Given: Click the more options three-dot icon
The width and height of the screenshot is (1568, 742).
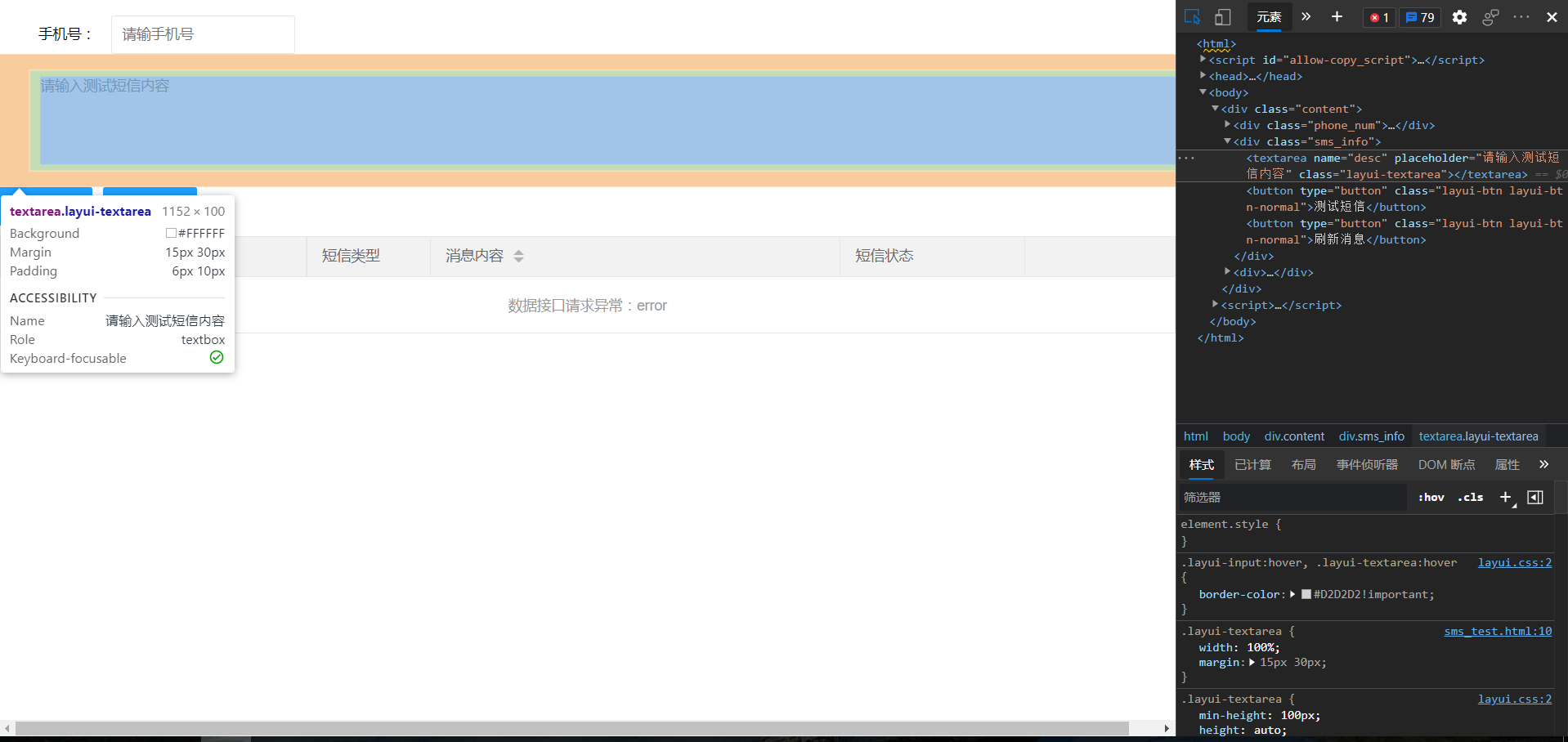Looking at the screenshot, I should [x=1521, y=17].
